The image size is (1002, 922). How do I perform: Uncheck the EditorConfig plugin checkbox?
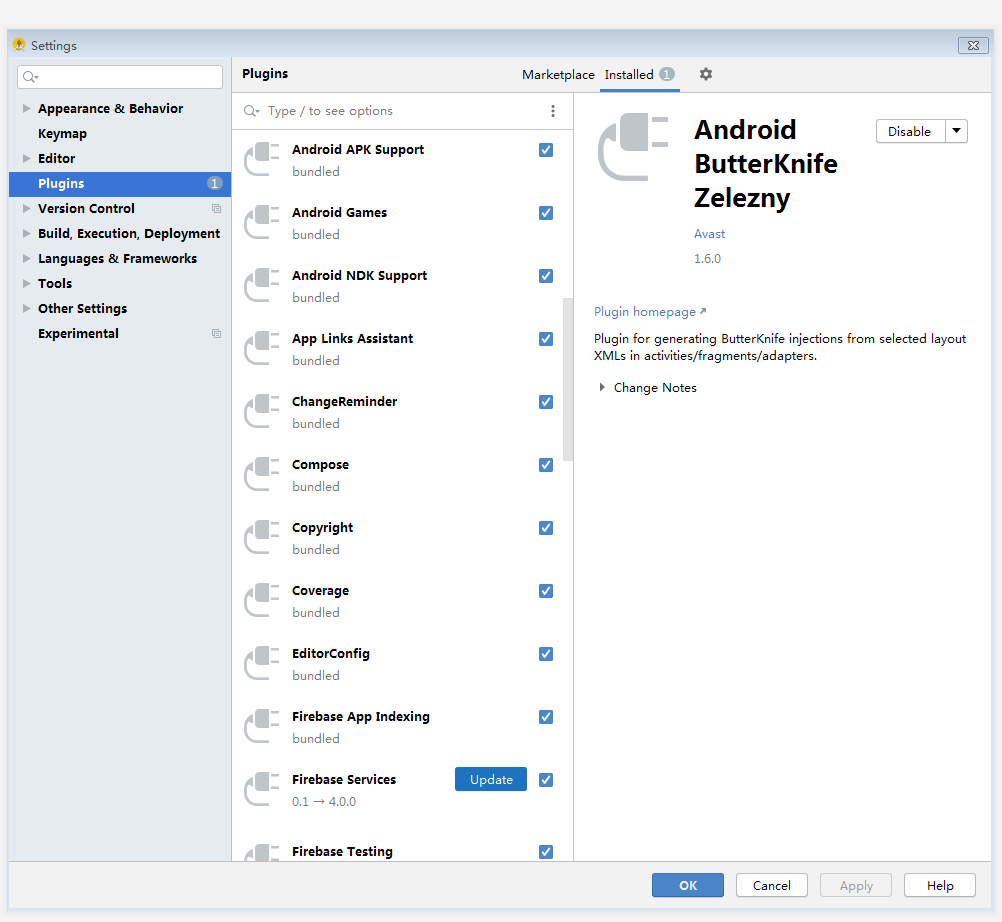pyautogui.click(x=546, y=654)
